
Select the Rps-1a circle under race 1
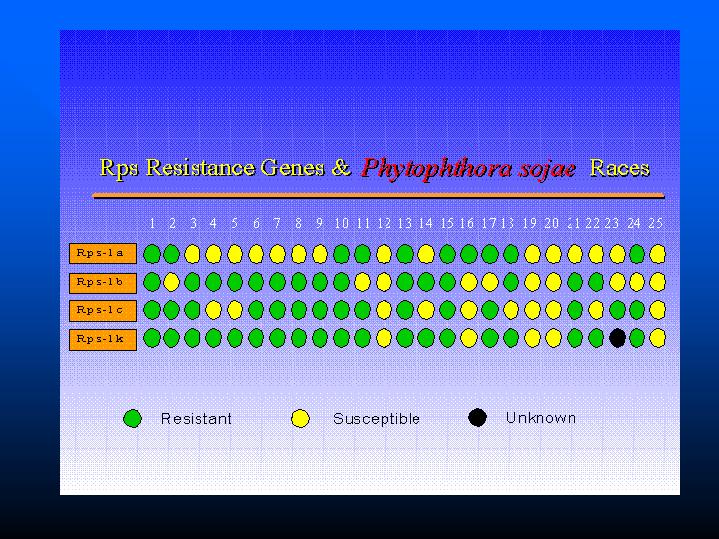tap(151, 254)
